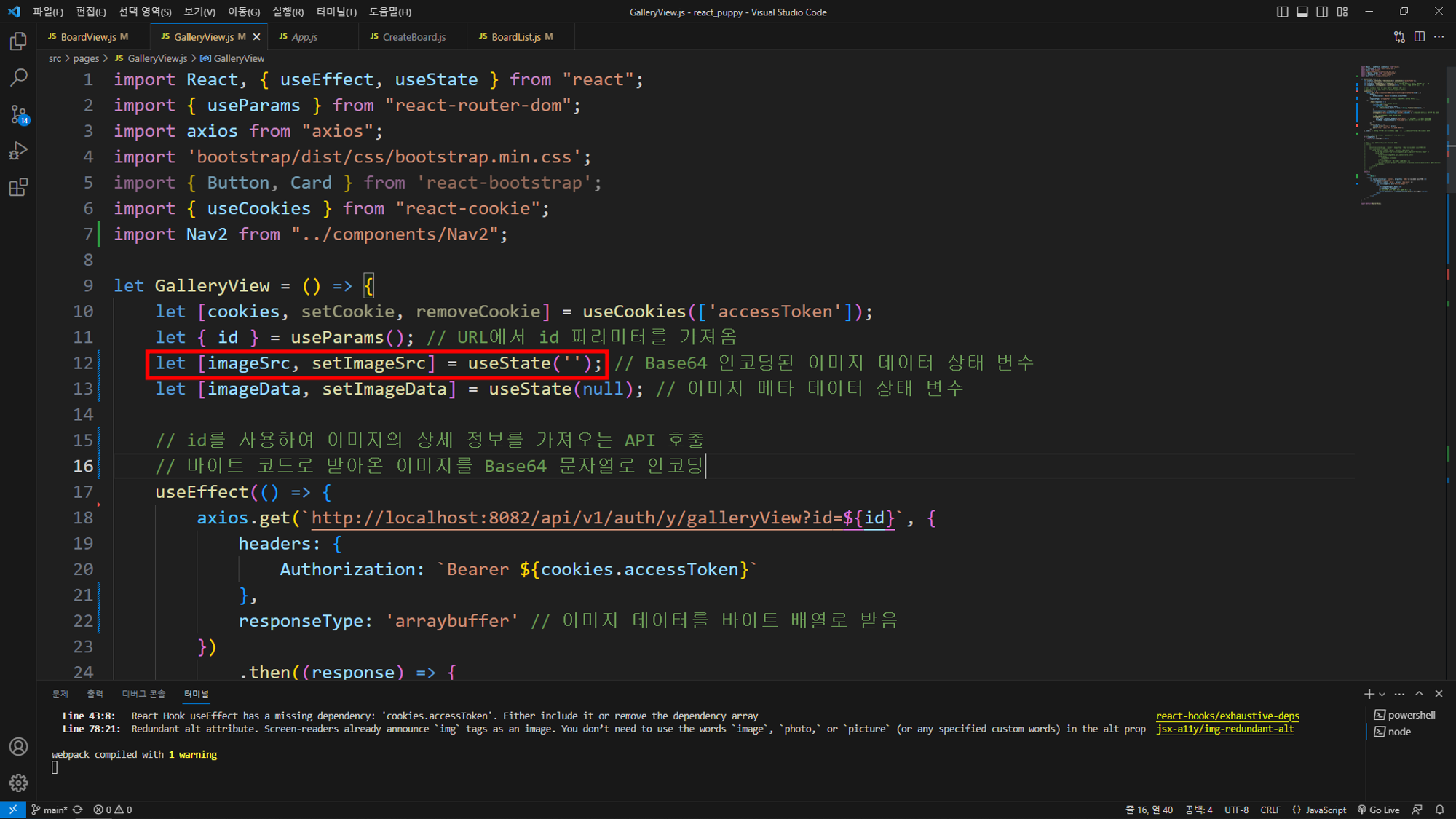This screenshot has width=1456, height=819.
Task: Close the GalleryView.js editor tab
Action: tap(256, 36)
